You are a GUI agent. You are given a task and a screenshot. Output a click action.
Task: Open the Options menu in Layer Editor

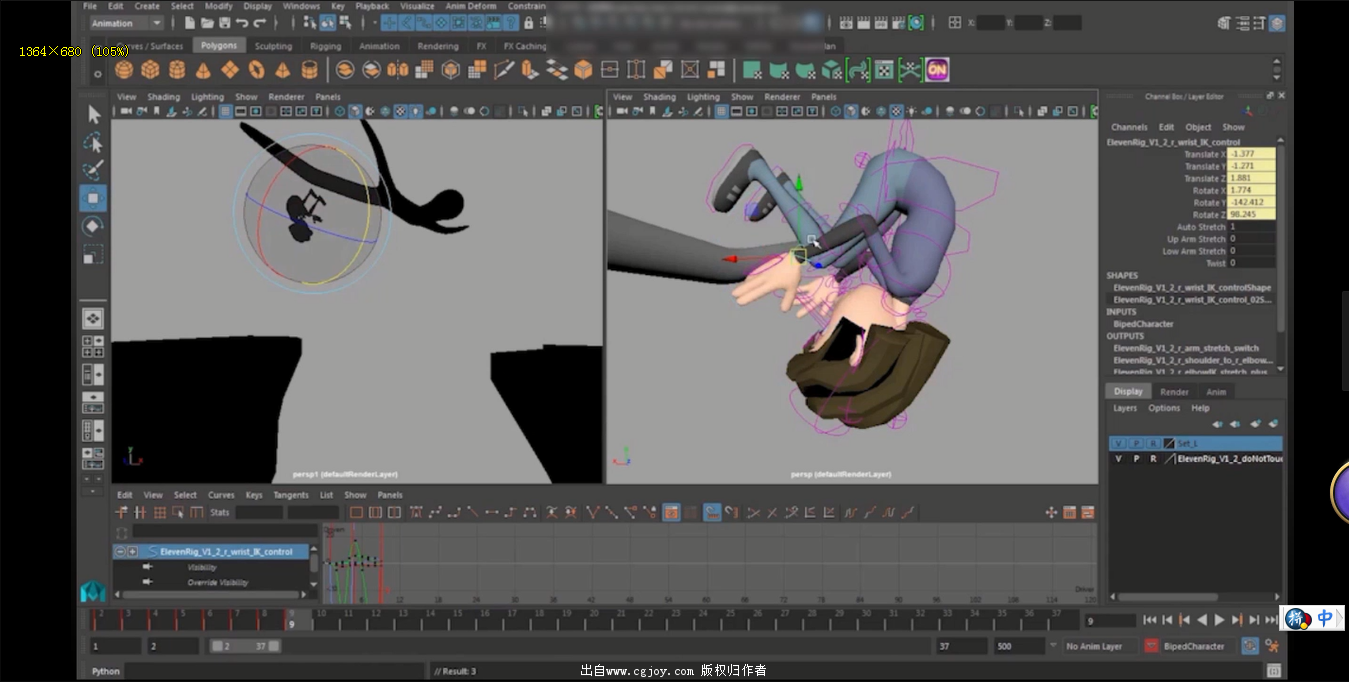pyautogui.click(x=1164, y=408)
